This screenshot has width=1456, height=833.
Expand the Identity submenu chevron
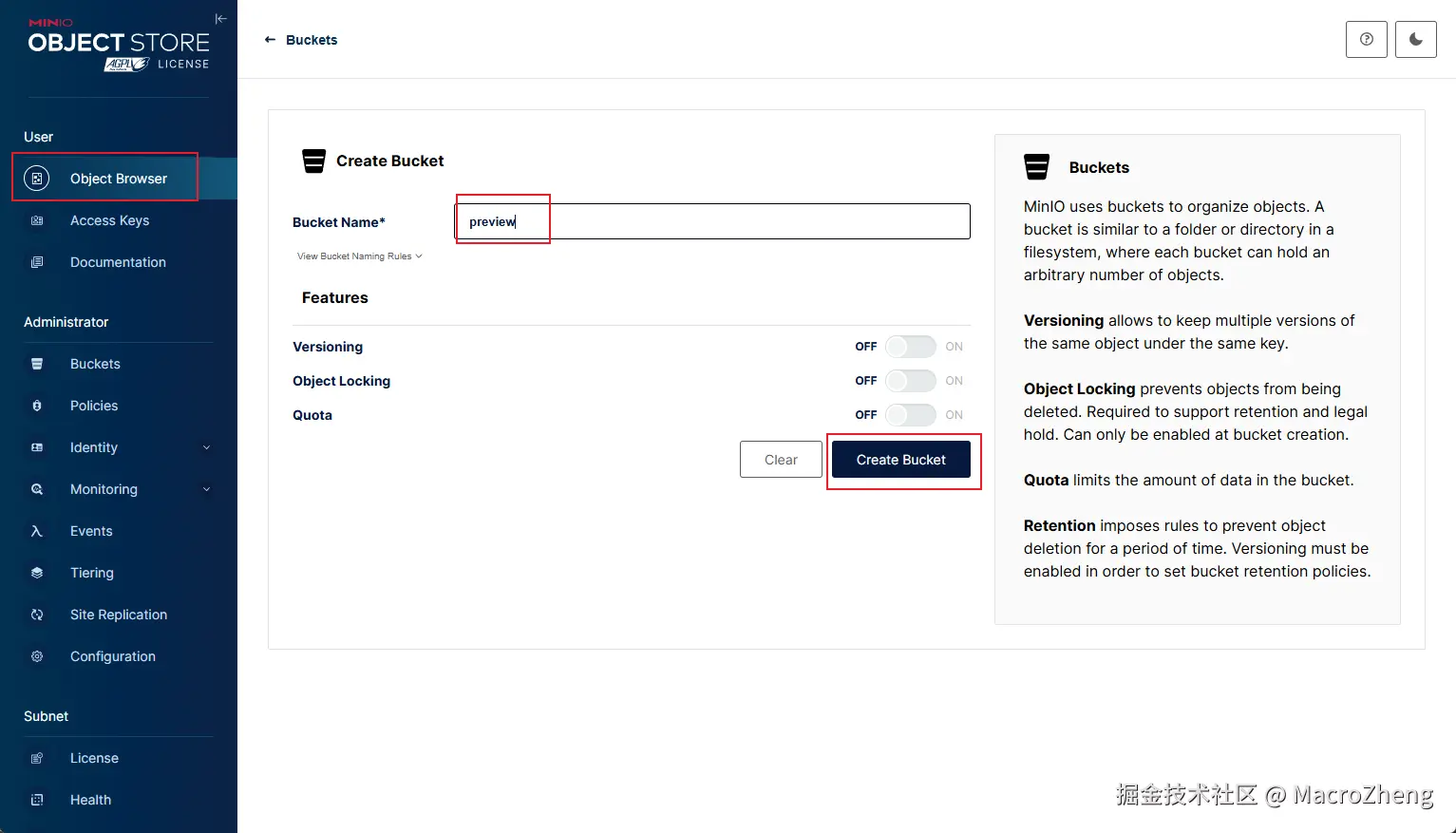[206, 447]
